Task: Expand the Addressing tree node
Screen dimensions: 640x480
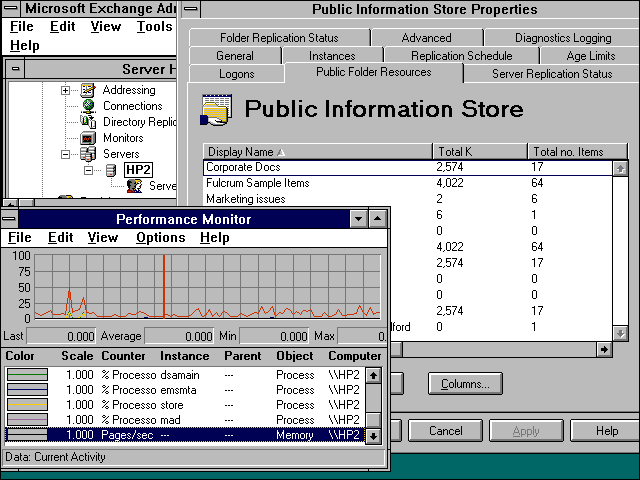Action: pos(66,90)
